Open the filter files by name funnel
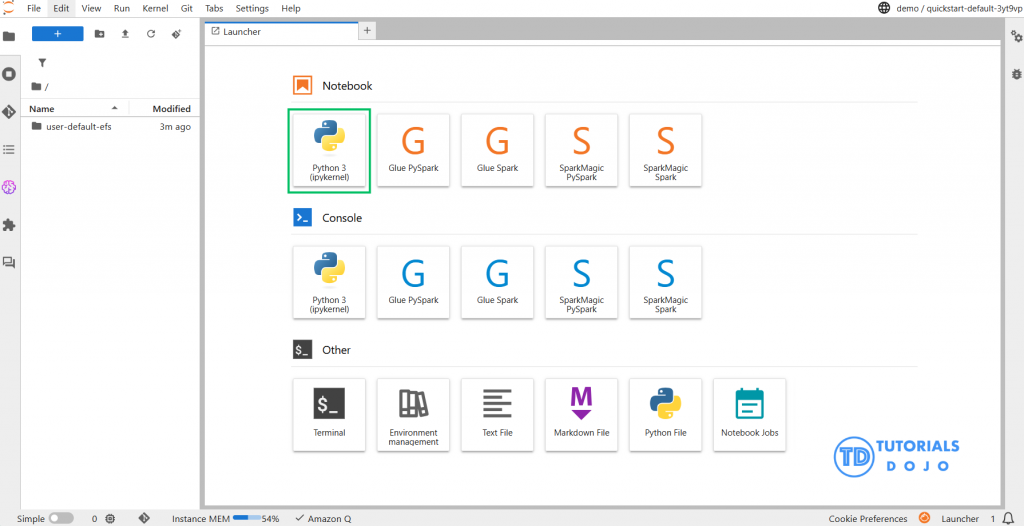The height and width of the screenshot is (526, 1024). tap(42, 62)
